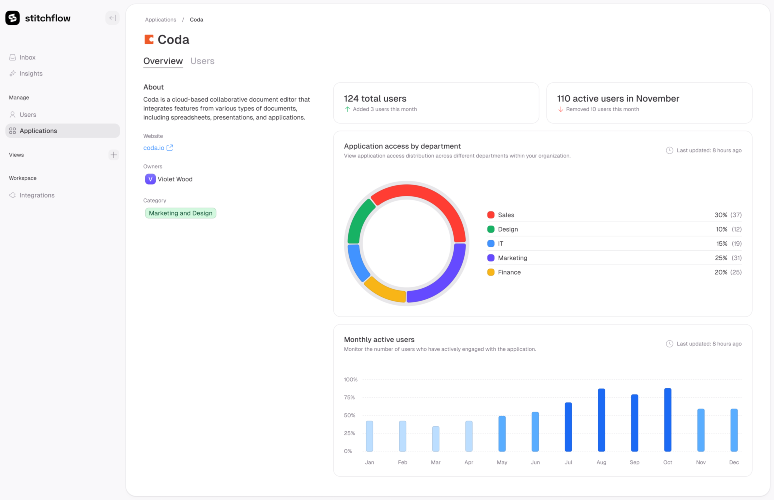Image resolution: width=774 pixels, height=500 pixels.
Task: Click the Coda app logo icon
Action: click(149, 39)
